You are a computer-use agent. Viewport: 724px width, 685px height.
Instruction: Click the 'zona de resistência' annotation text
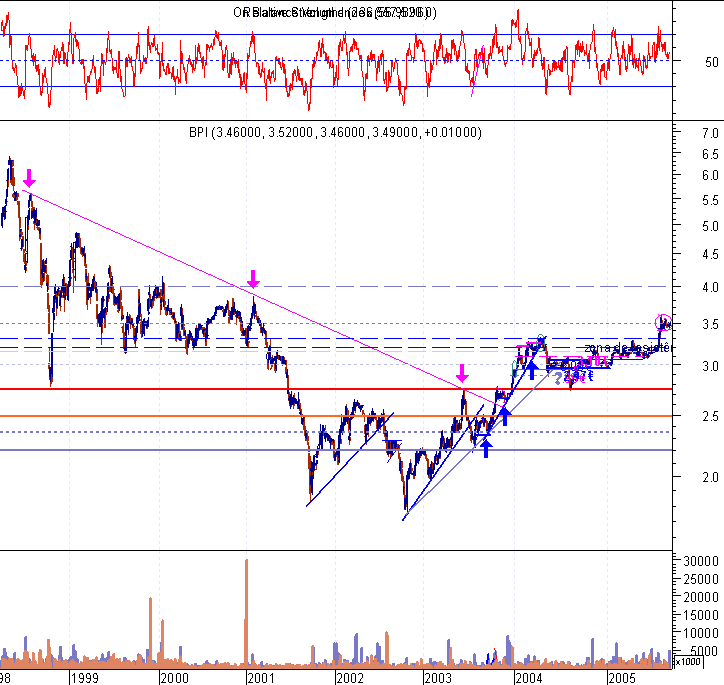click(x=627, y=348)
